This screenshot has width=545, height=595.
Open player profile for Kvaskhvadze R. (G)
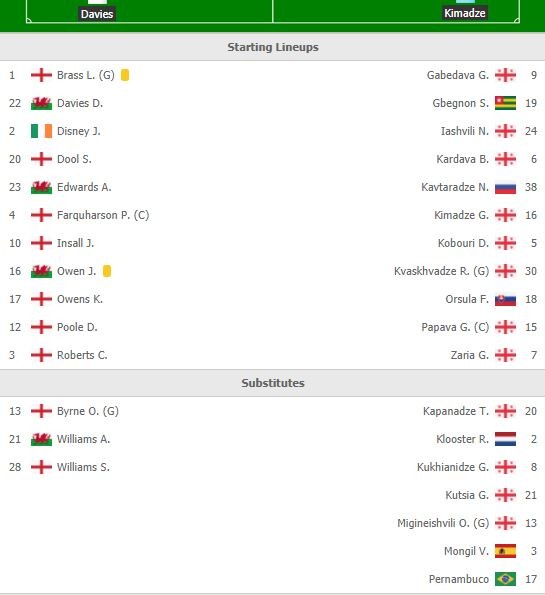click(441, 271)
